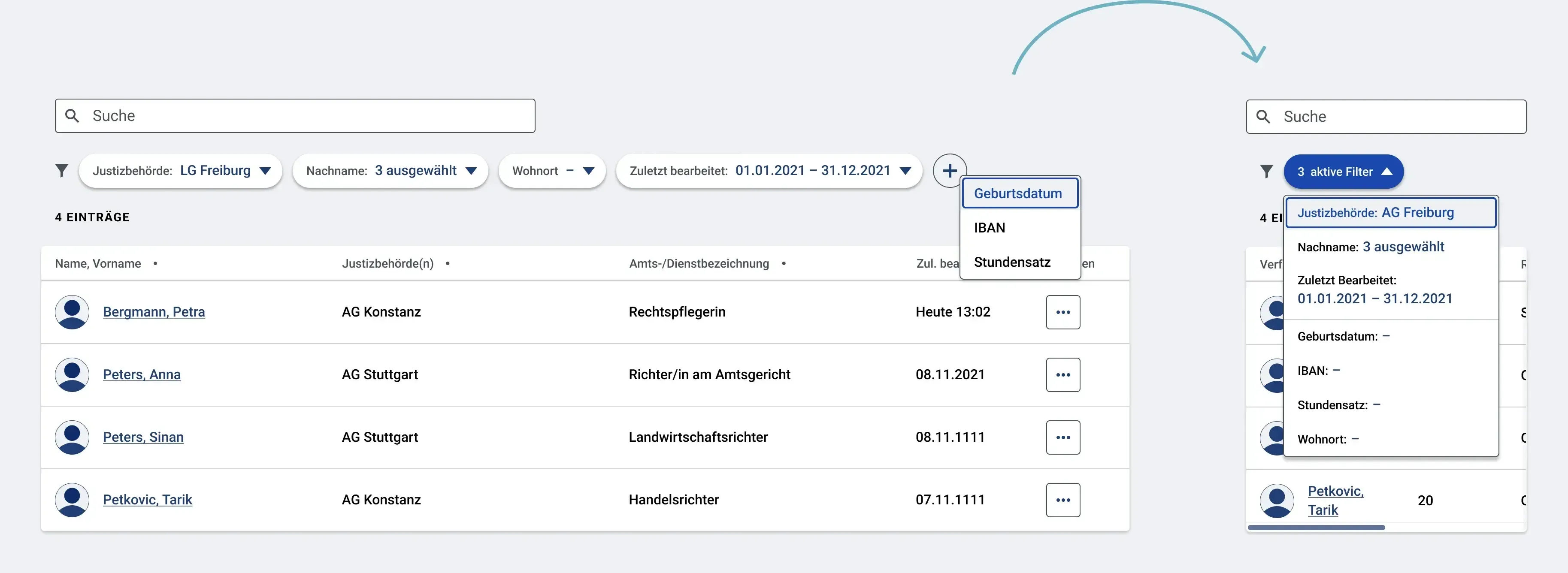Screen dimensions: 1568x573
Task: Choose IBAN in the add-filter menu
Action: pos(1020,227)
